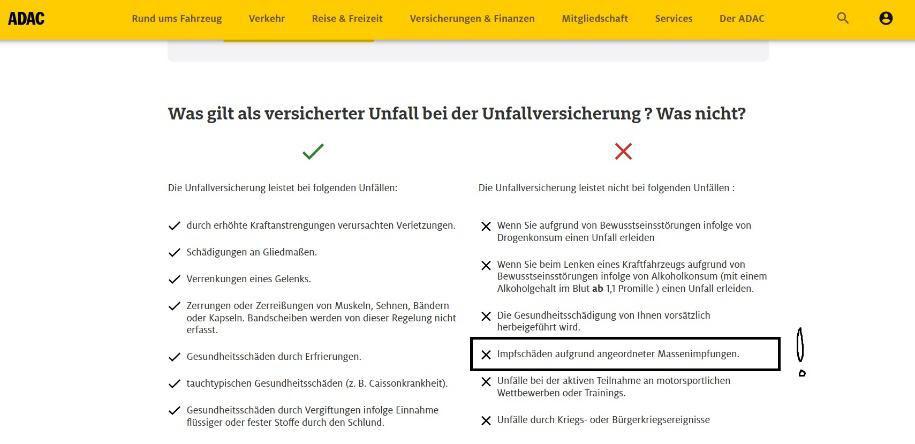Screen dimensions: 915x444
Task: Click X icon beside Kriegs- und Bürgerkriegsereignisse
Action: point(486,421)
